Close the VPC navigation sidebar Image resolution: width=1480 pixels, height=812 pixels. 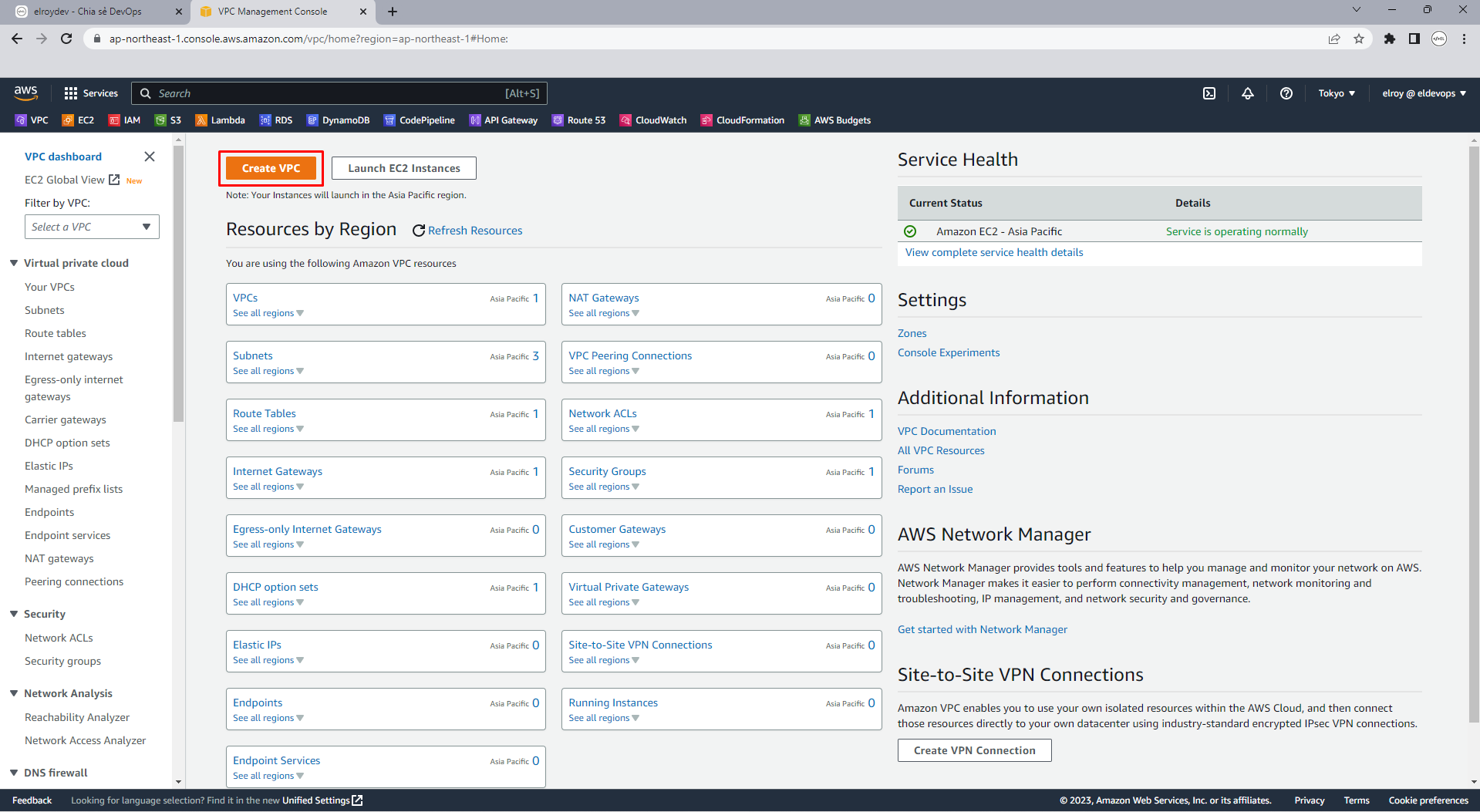pyautogui.click(x=150, y=157)
